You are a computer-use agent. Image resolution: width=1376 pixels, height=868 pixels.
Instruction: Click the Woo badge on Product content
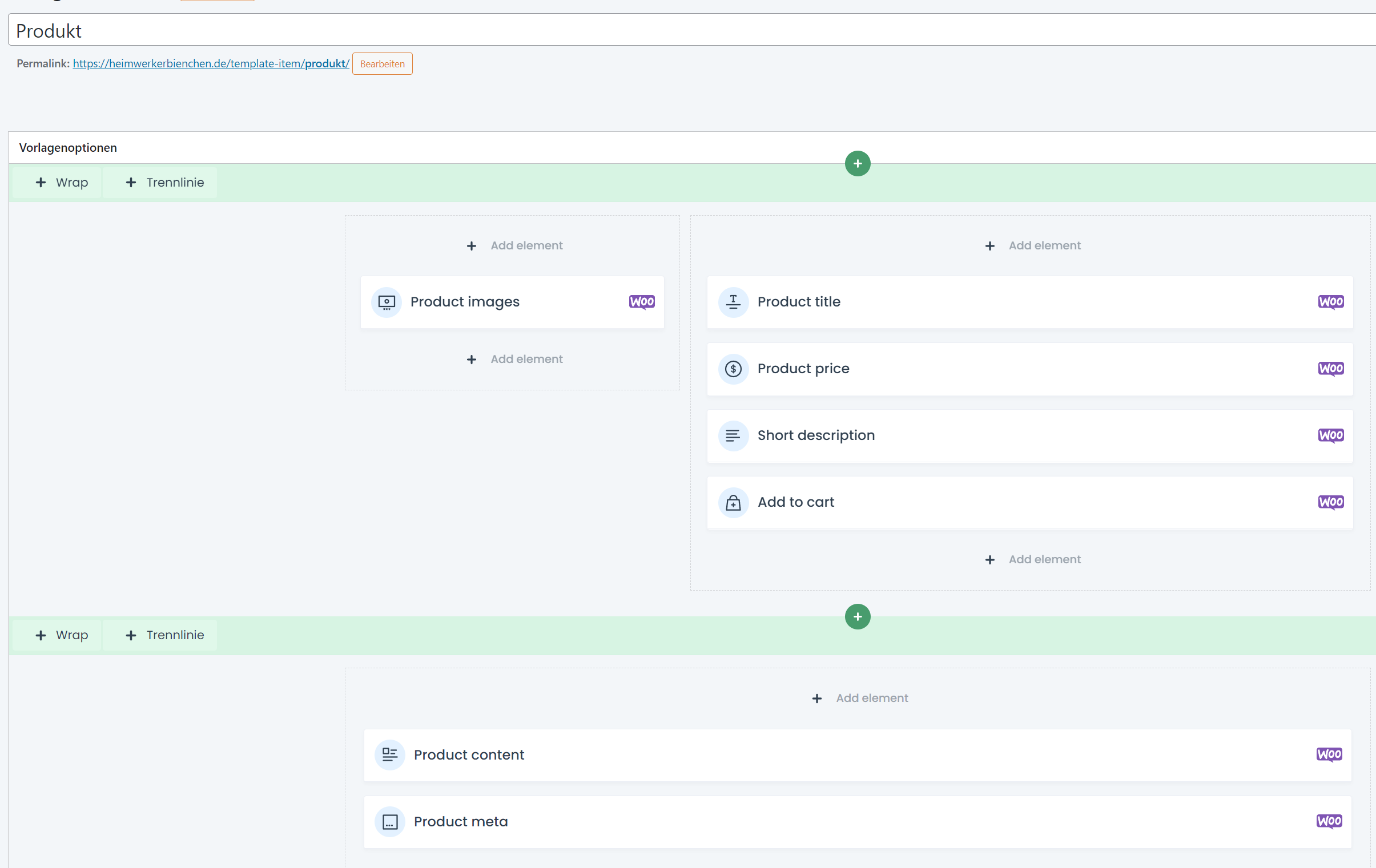point(1329,755)
